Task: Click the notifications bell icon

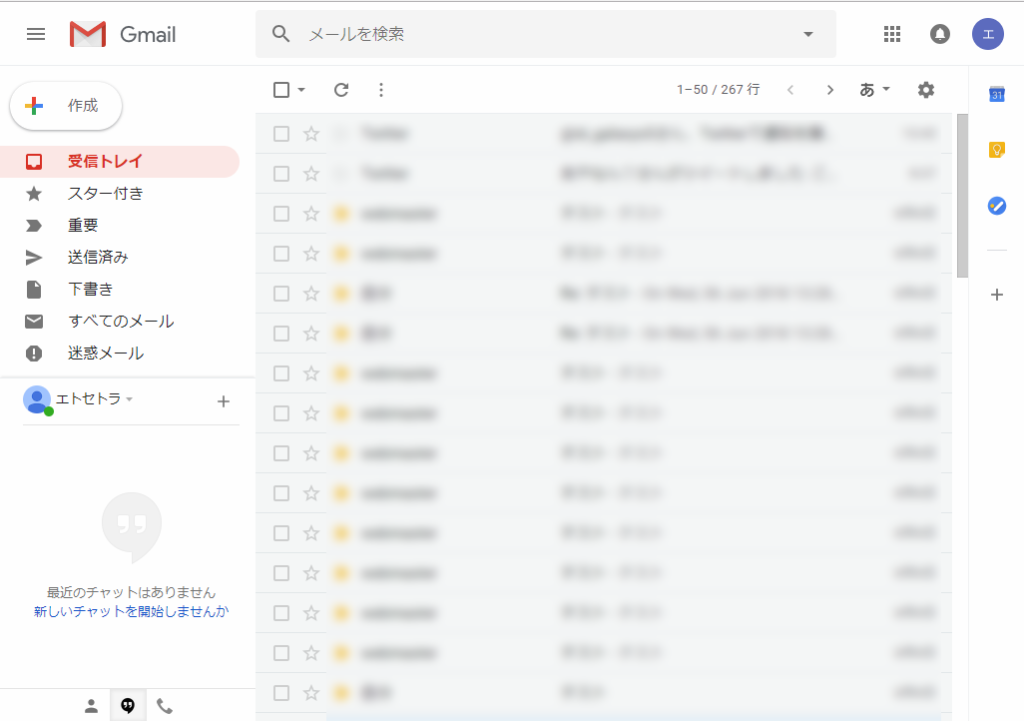Action: [940, 34]
